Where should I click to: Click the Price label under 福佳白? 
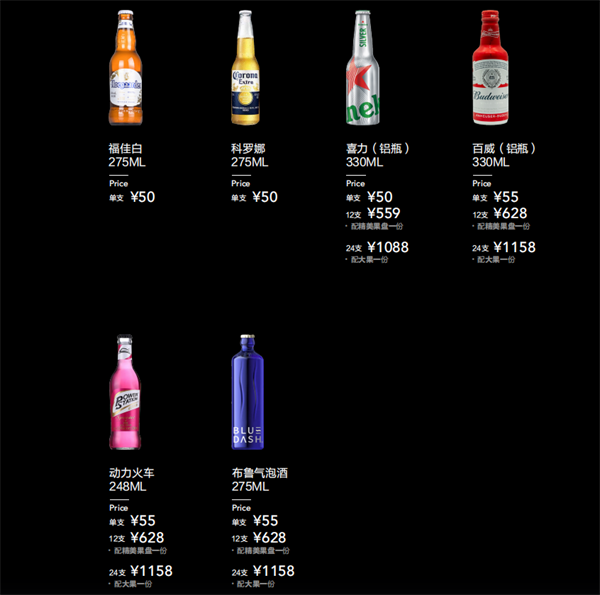tap(119, 184)
